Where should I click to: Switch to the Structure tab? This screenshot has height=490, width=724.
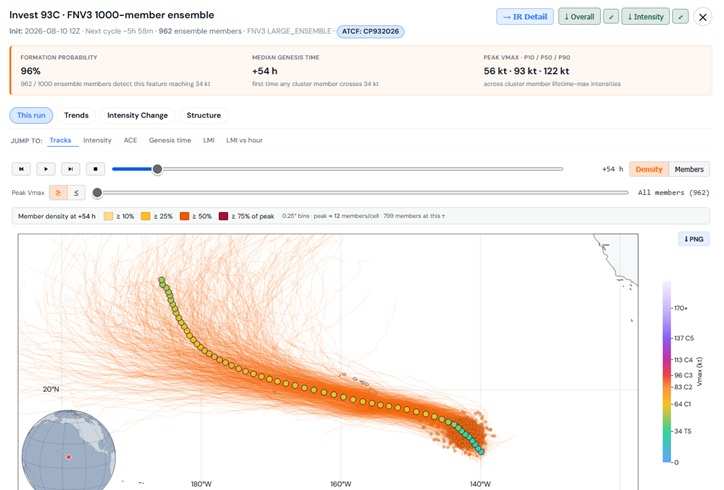pos(204,115)
